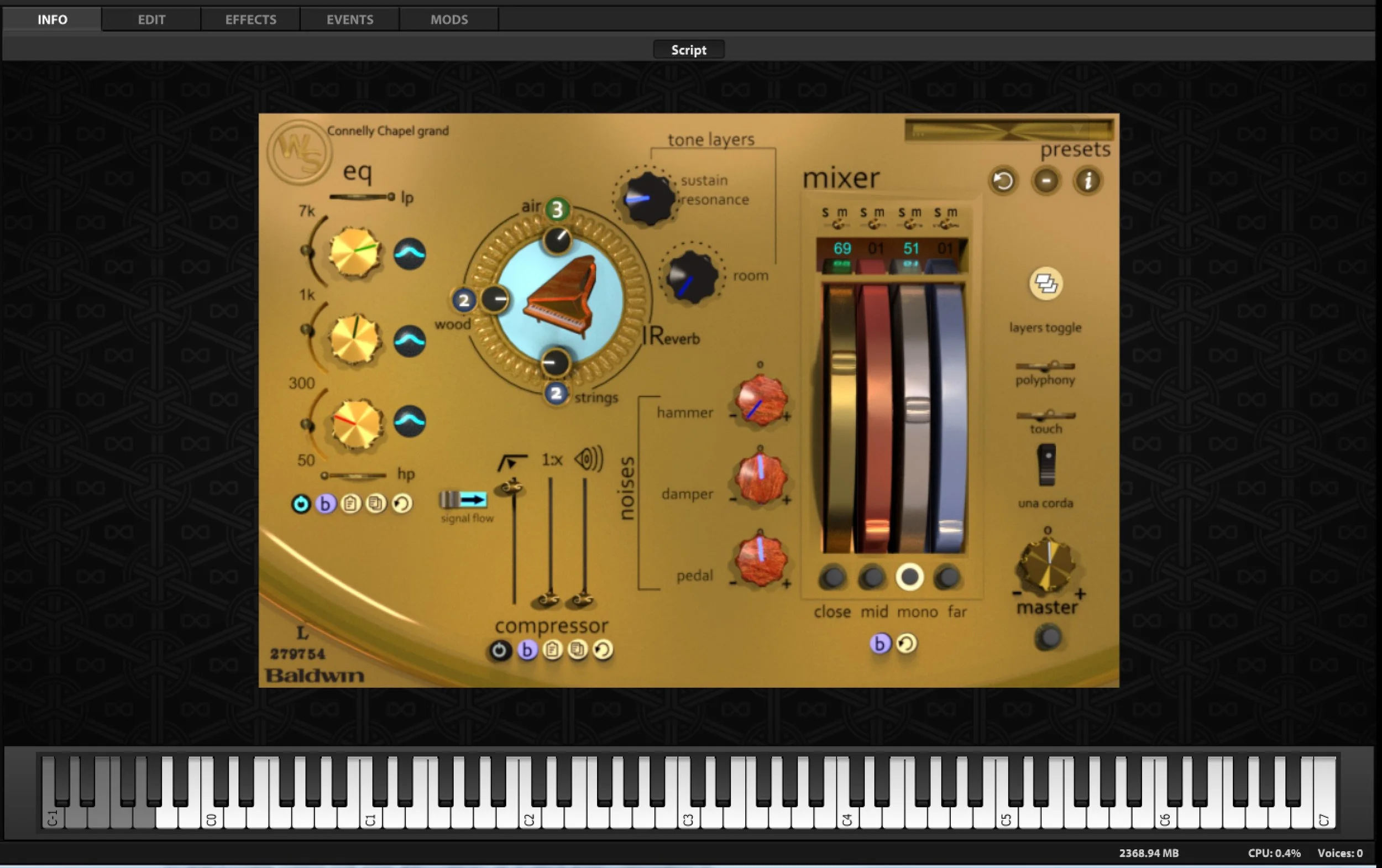This screenshot has width=1382, height=868.
Task: Click the Script button
Action: tap(688, 50)
